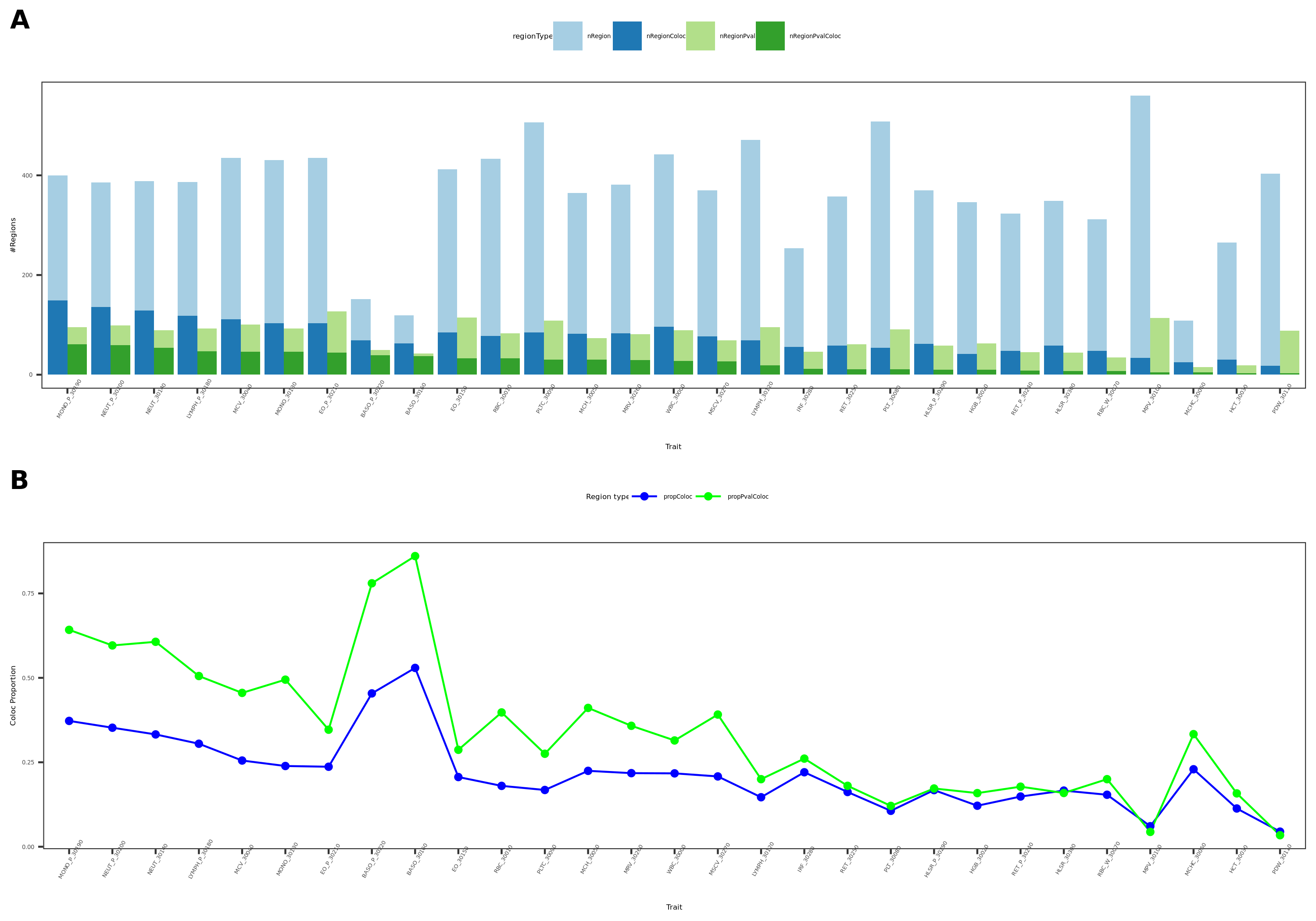Click the green propPvalColoc legend marker
1316x921 pixels.
click(x=708, y=496)
